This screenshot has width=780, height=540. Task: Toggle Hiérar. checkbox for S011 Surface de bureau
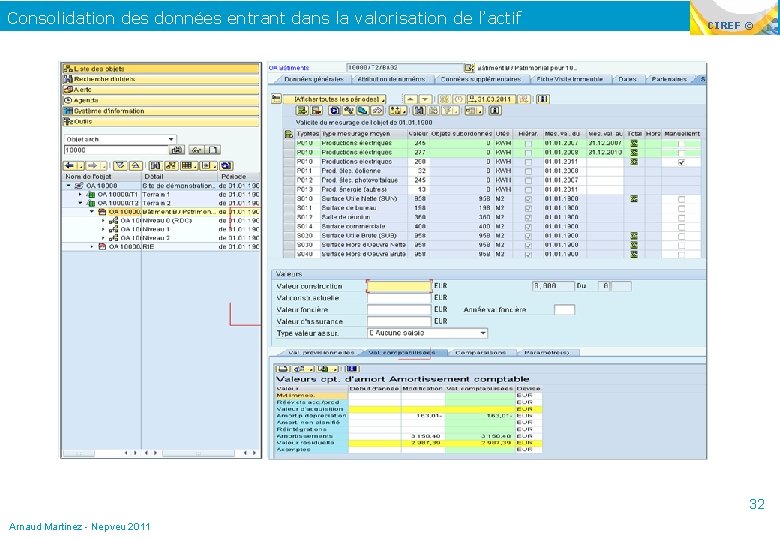tap(528, 208)
